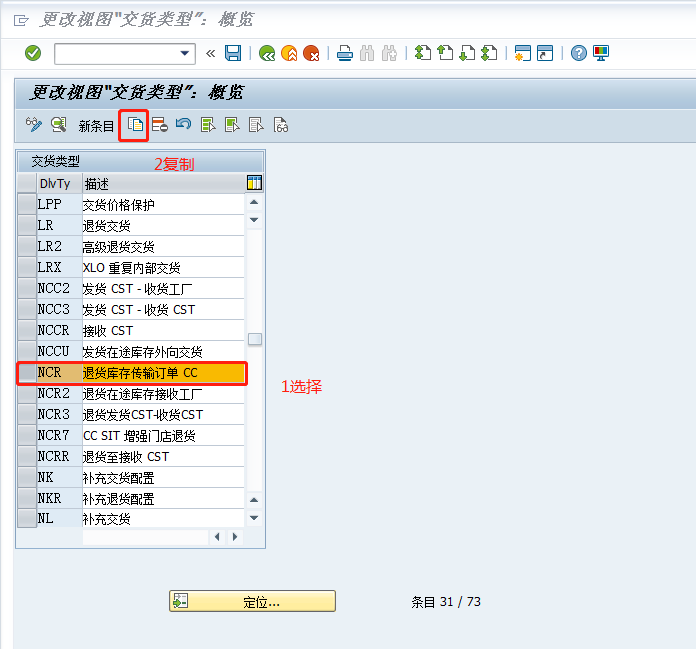Save with the floppy disk icon
This screenshot has width=696, height=649.
[x=233, y=53]
